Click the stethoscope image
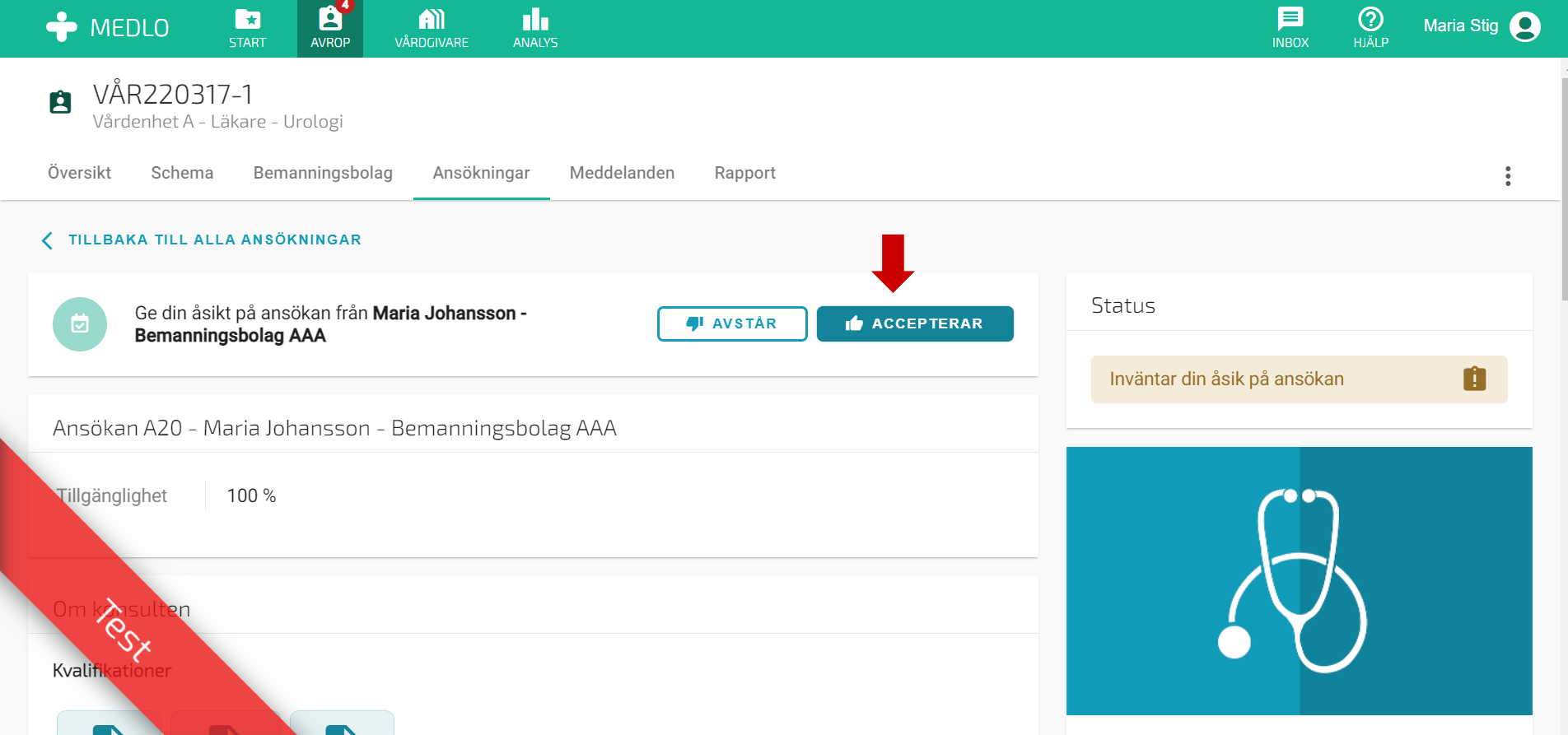 pos(1300,581)
